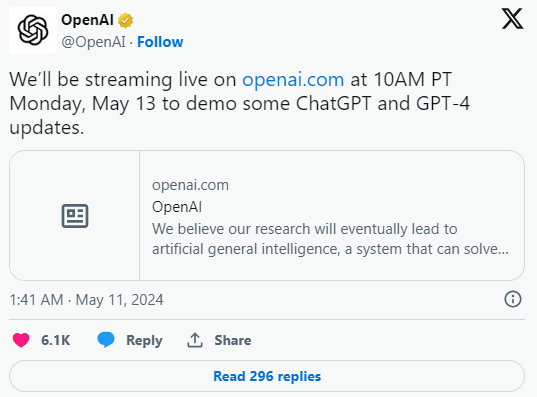Click the 6.1K likes count

55,340
